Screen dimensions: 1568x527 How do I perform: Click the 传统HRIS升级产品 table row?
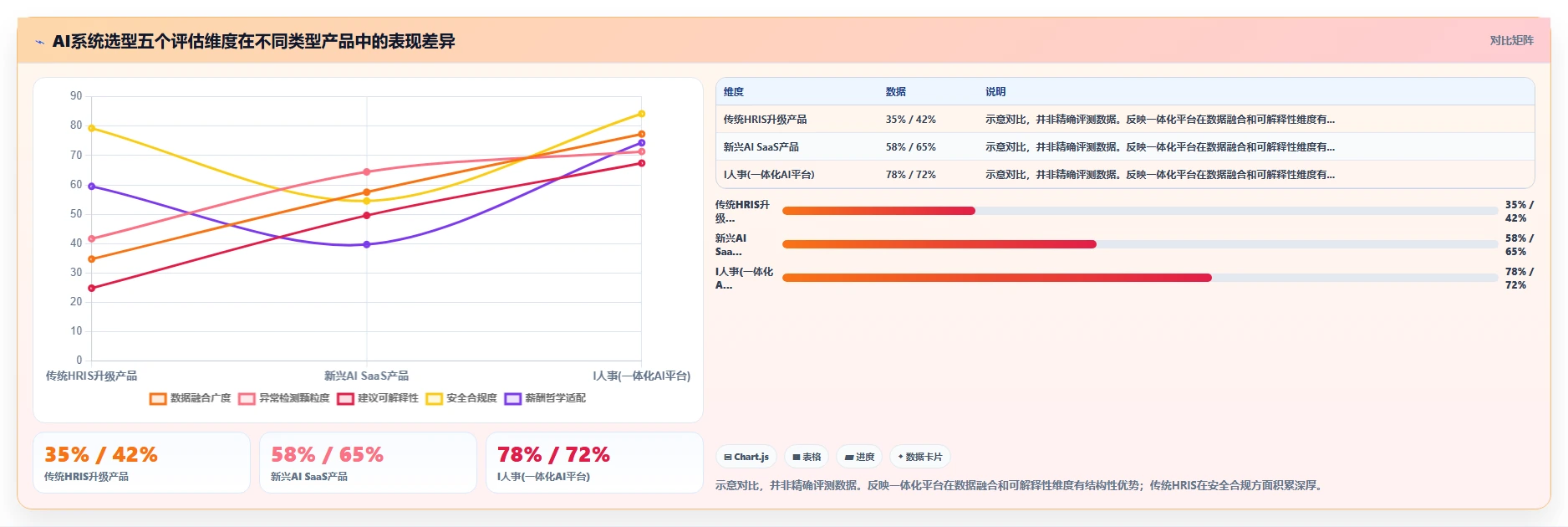(x=1125, y=120)
